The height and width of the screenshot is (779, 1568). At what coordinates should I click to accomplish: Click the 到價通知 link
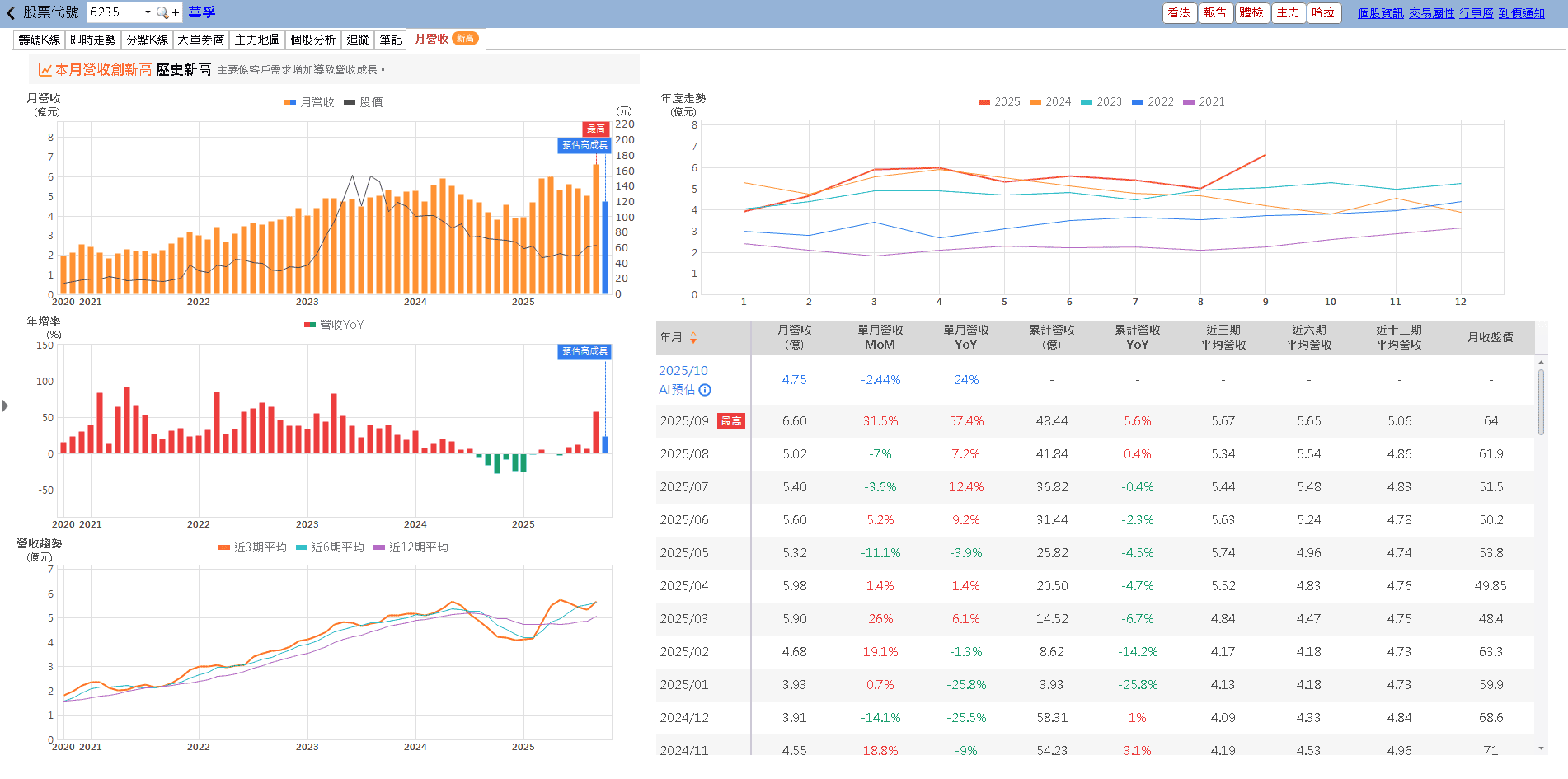point(1521,13)
